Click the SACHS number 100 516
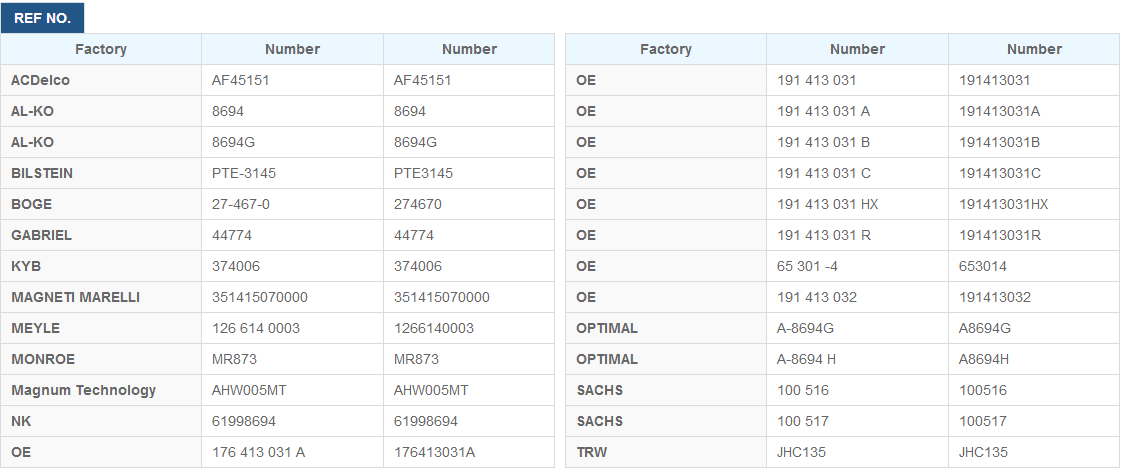Image resolution: width=1124 pixels, height=470 pixels. point(803,390)
